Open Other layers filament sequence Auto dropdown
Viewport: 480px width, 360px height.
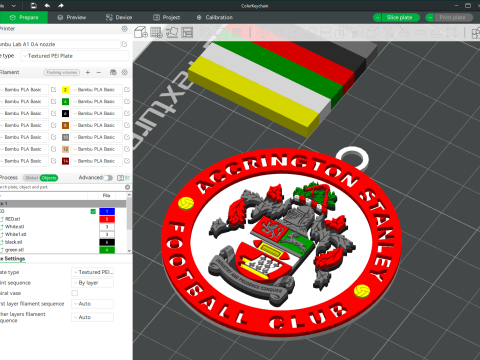point(93,317)
